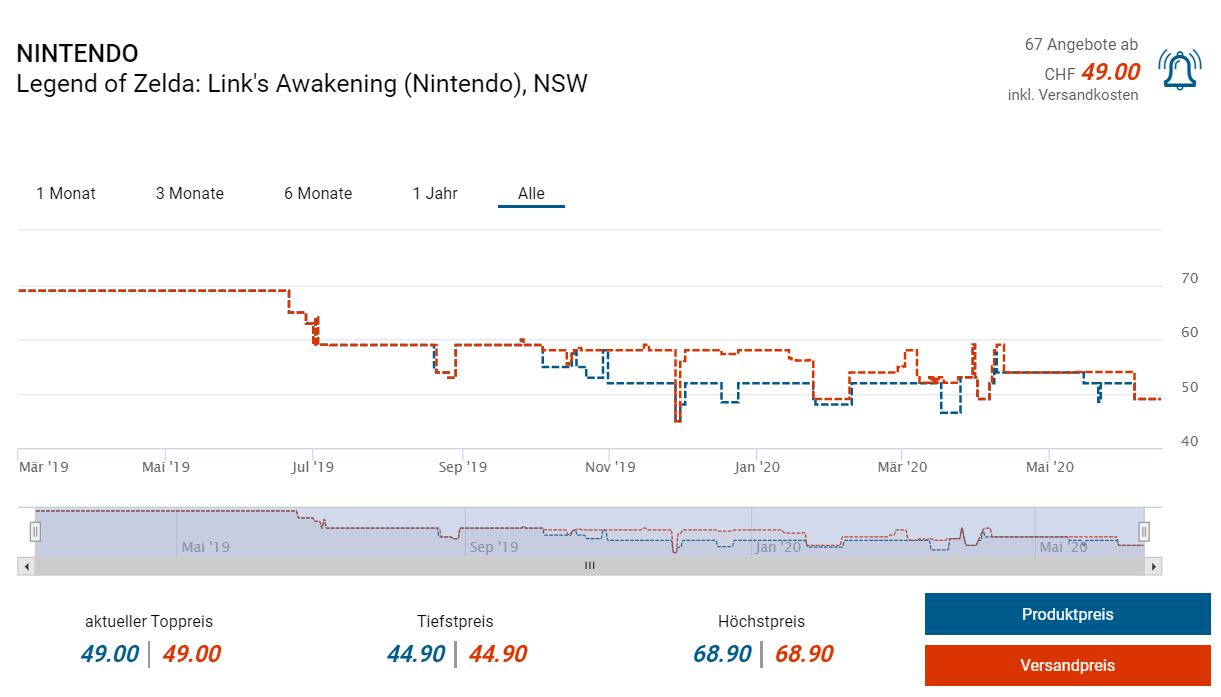This screenshot has width=1221, height=697.
Task: Click the scrollbar right arrow
Action: (1154, 566)
